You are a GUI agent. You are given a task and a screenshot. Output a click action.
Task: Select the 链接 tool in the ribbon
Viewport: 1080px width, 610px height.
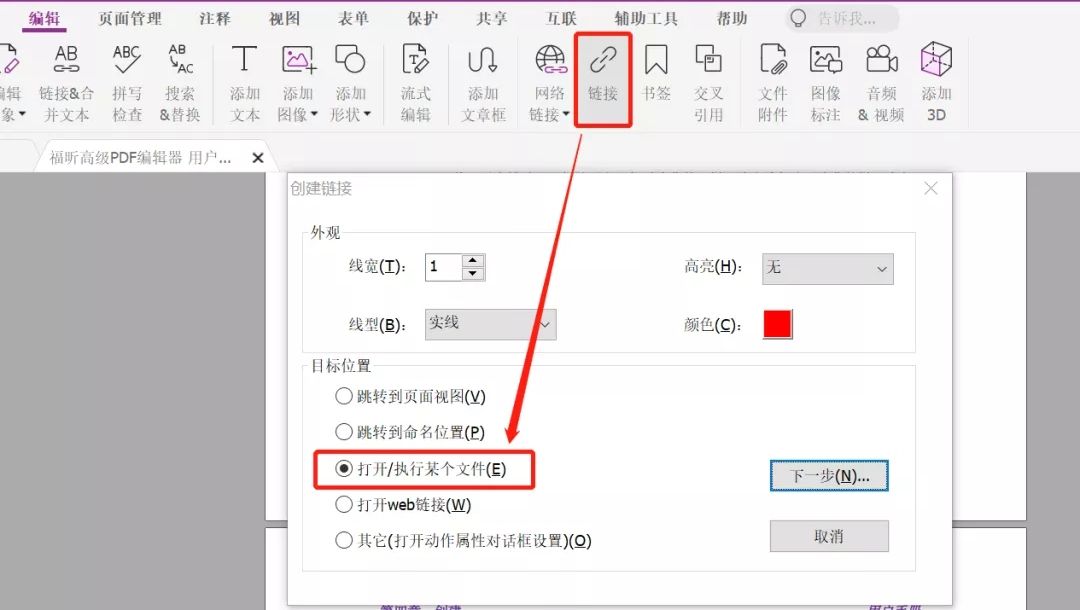click(x=602, y=75)
